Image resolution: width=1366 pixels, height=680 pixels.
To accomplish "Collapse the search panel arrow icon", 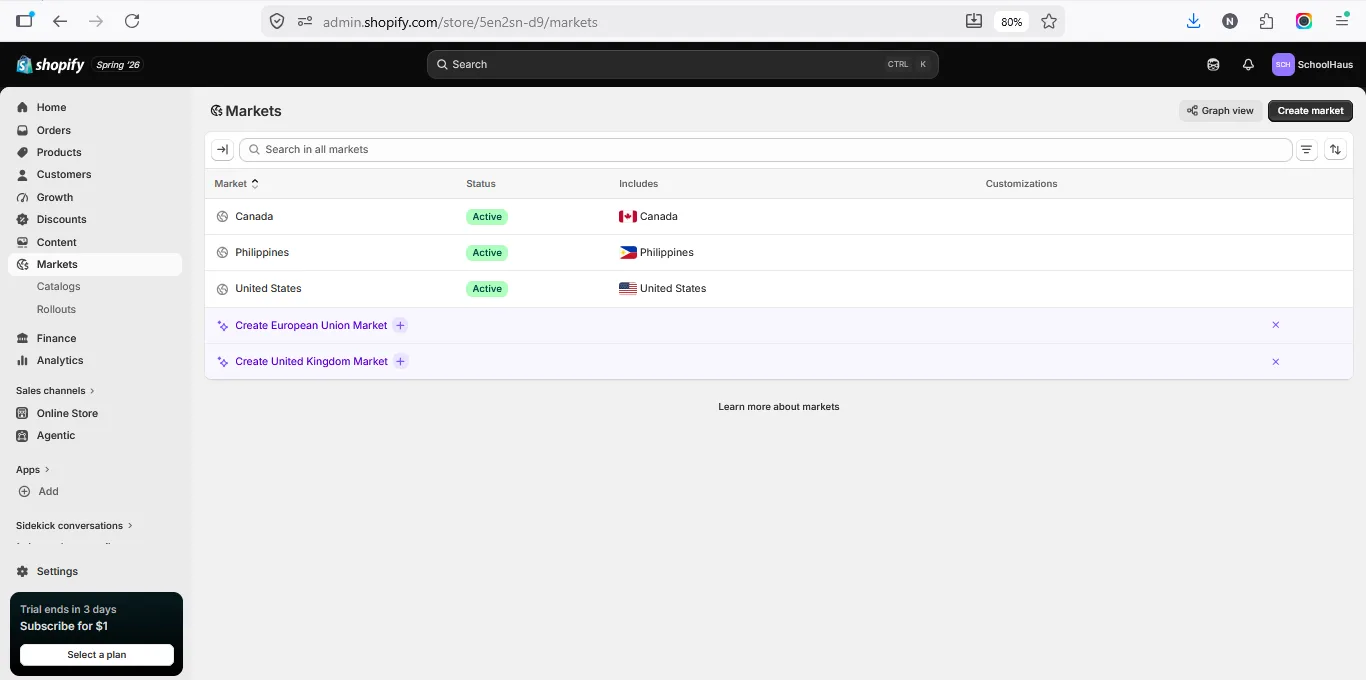I will [223, 150].
